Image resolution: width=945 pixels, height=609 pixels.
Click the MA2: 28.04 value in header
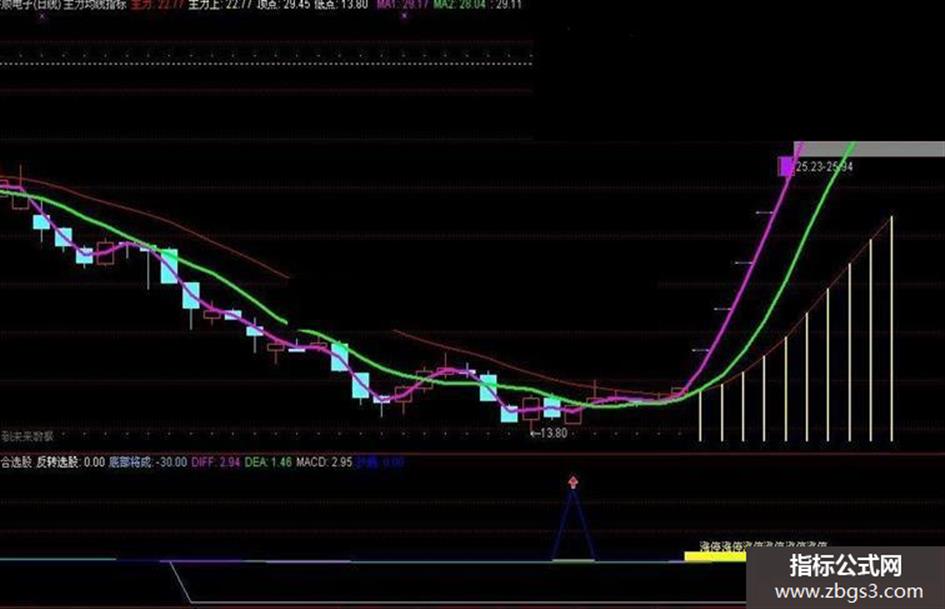coord(460,4)
